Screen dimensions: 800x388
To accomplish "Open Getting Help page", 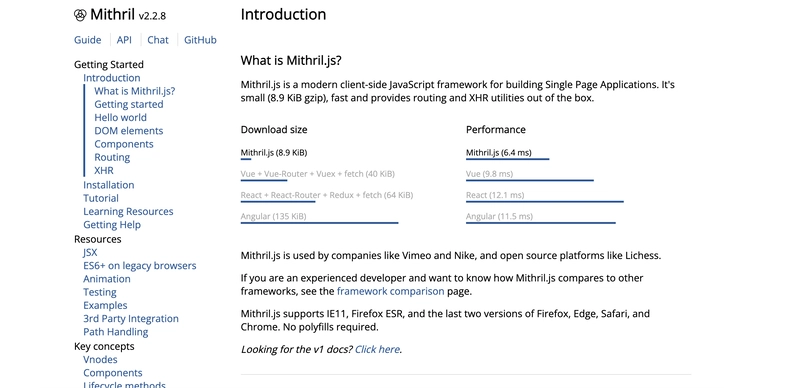I will click(x=112, y=225).
